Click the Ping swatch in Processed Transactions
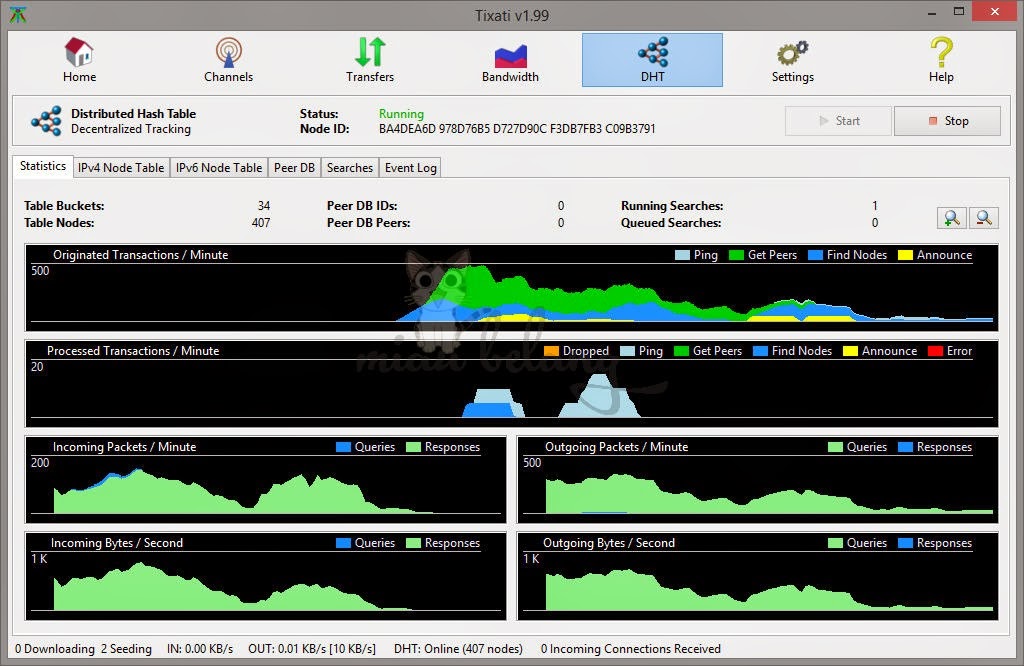The image size is (1024, 666). pos(627,351)
